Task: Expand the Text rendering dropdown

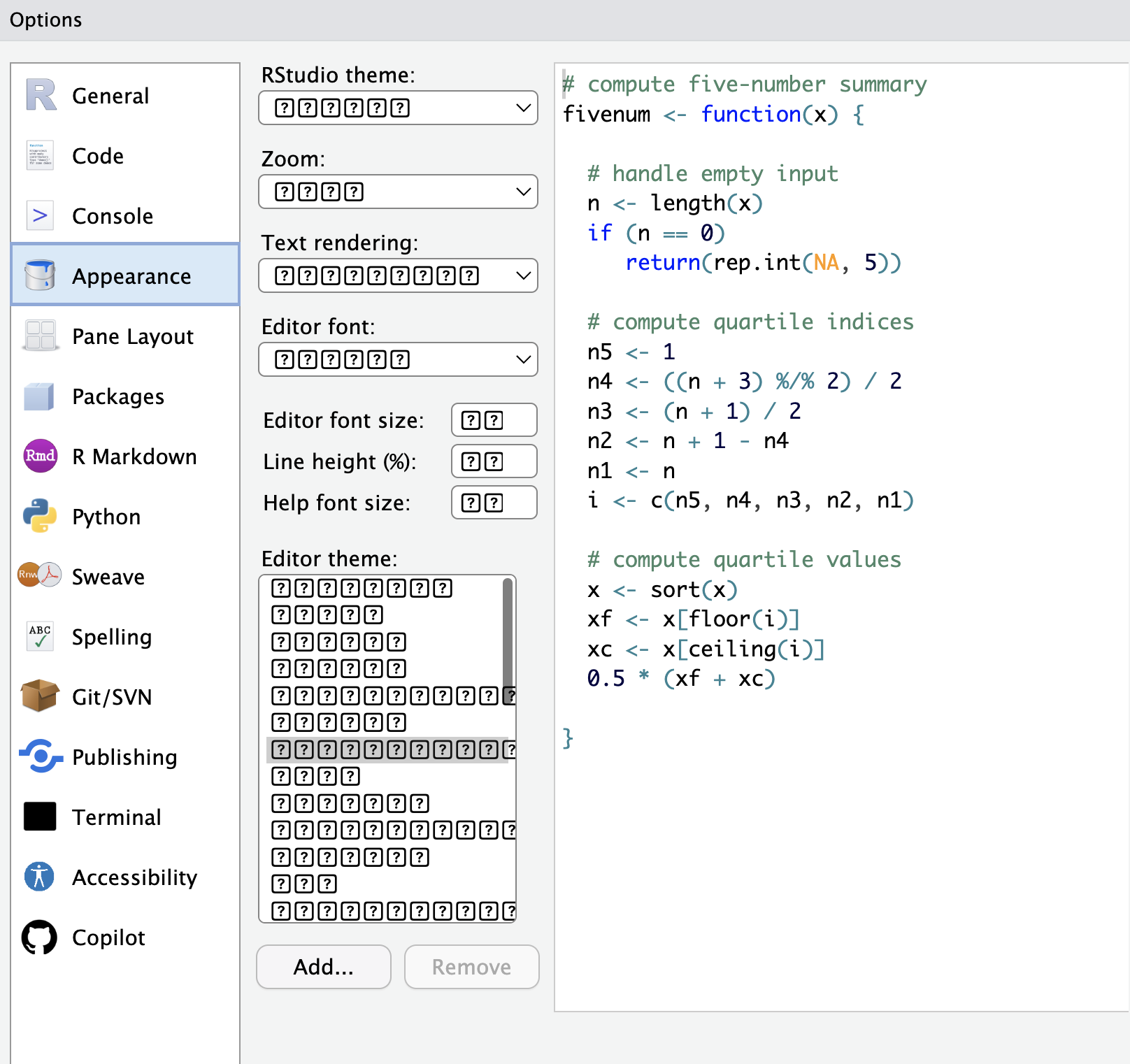Action: 398,275
